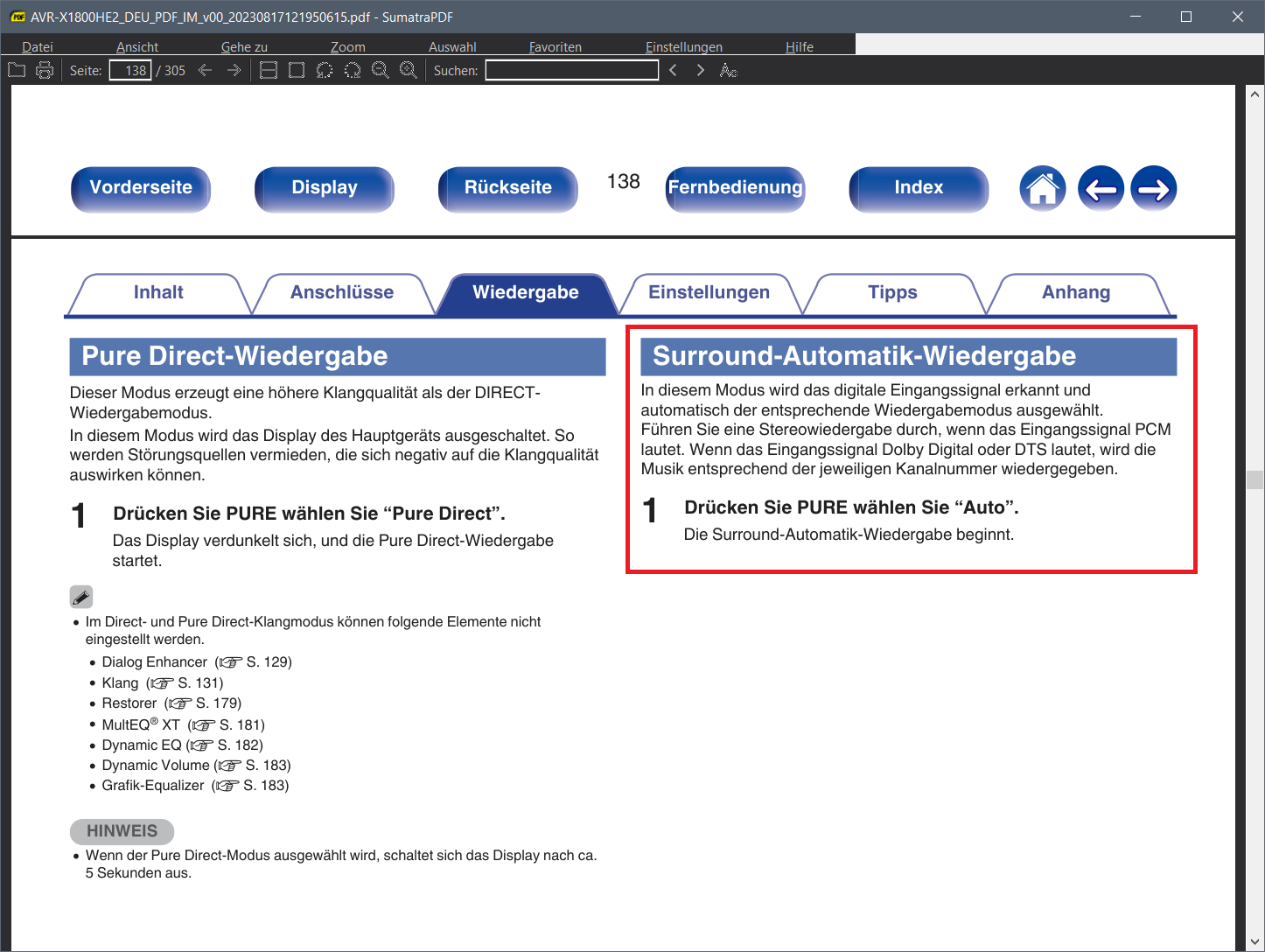The height and width of the screenshot is (952, 1265).
Task: Click the Rückseite button
Action: coord(508,188)
